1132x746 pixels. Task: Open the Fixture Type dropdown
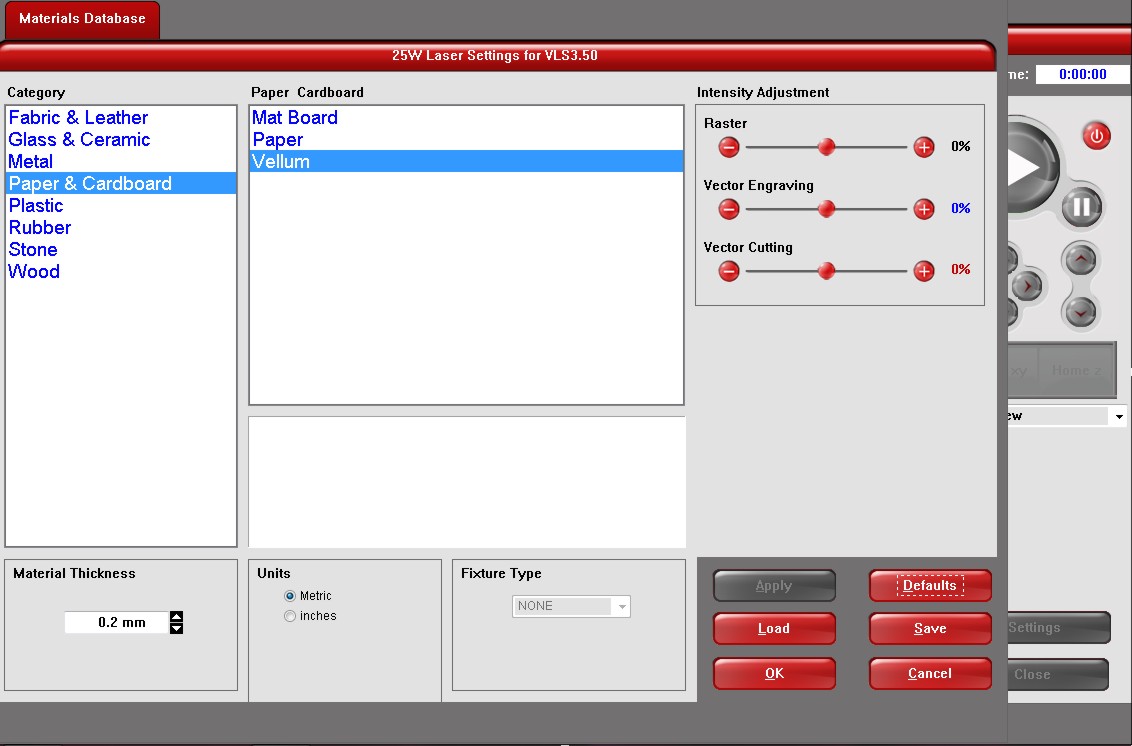[622, 606]
